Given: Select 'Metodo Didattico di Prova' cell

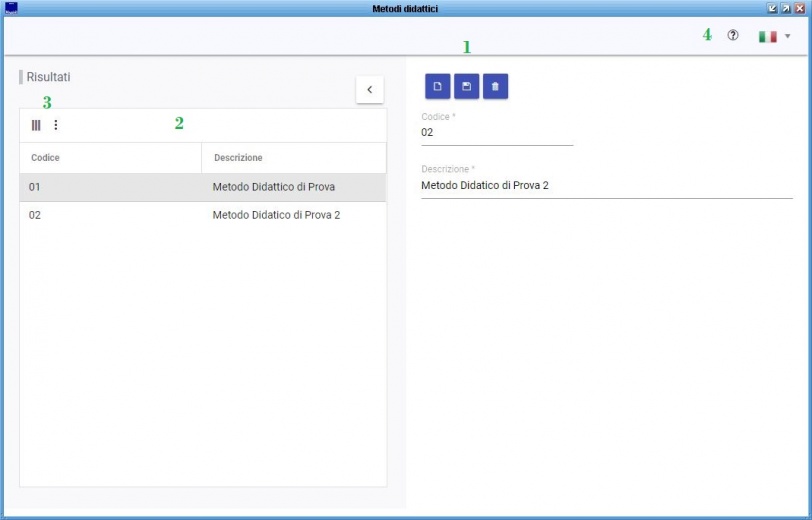Looking at the screenshot, I should tap(294, 187).
